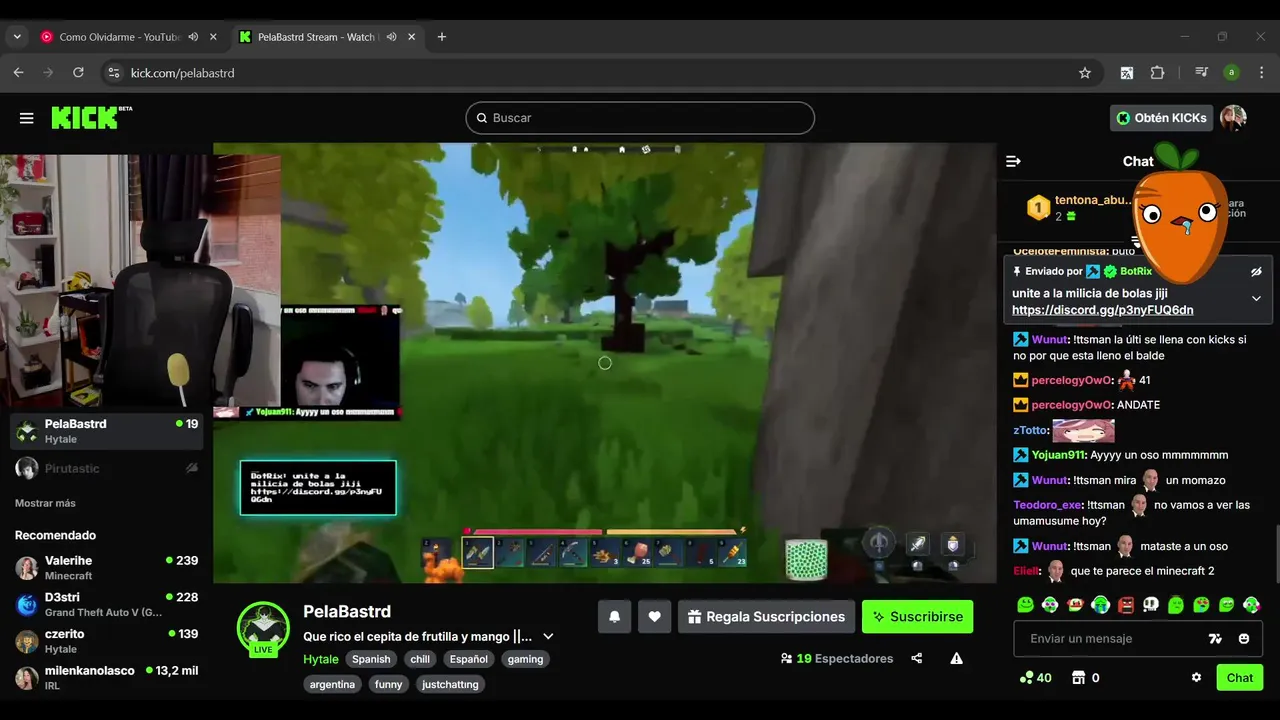Viewport: 1280px width, 720px height.
Task: Send message with Chat button
Action: click(1240, 677)
